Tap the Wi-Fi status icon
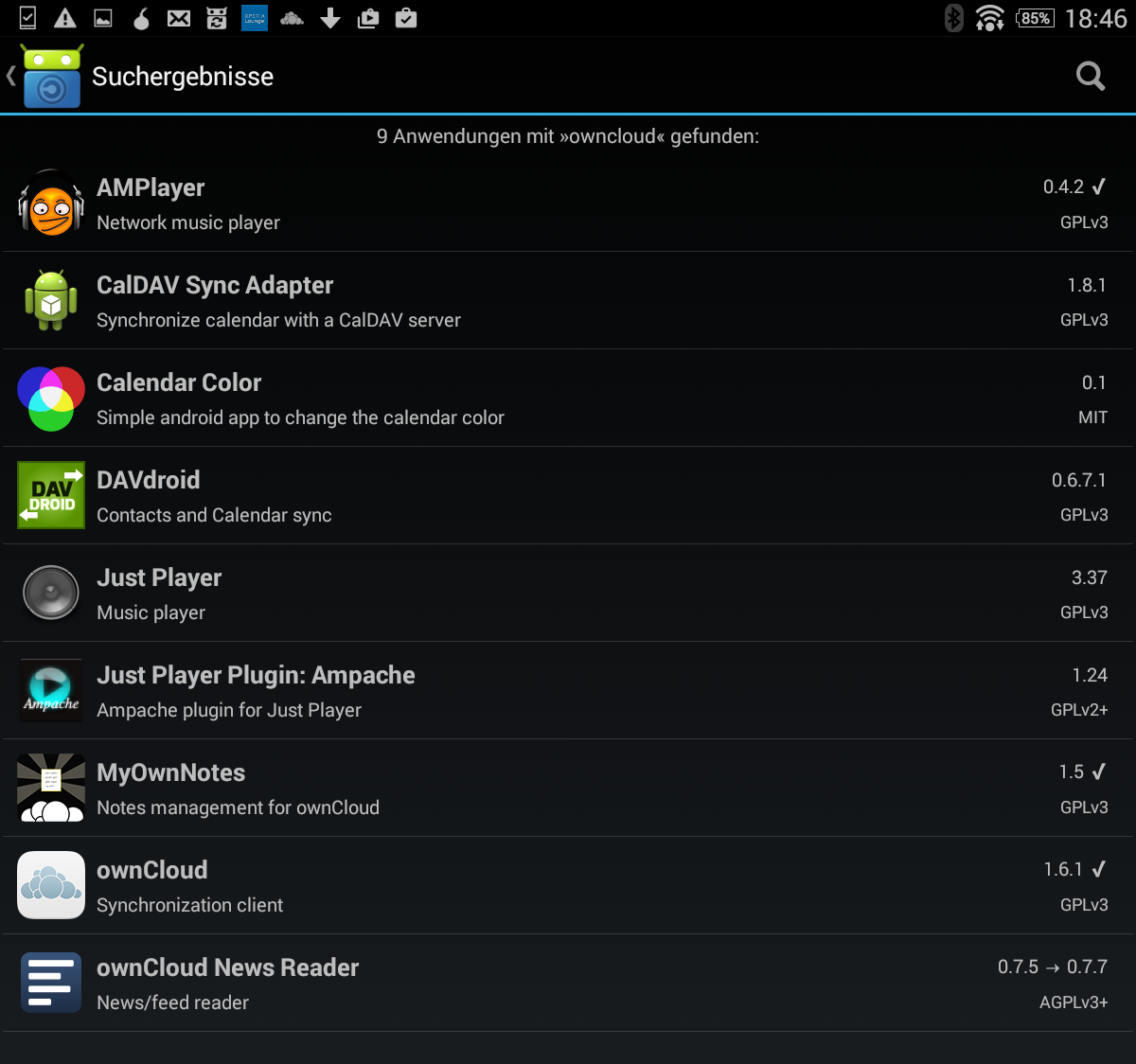 pos(990,18)
